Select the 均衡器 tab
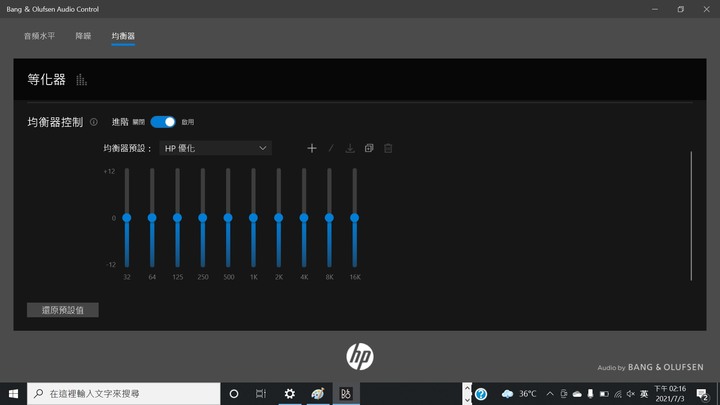This screenshot has height=405, width=720. 123,36
